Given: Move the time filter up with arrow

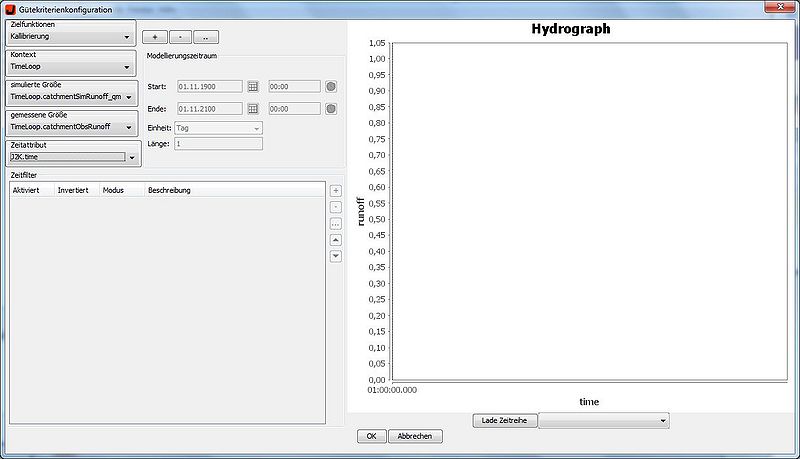Looking at the screenshot, I should (x=336, y=240).
